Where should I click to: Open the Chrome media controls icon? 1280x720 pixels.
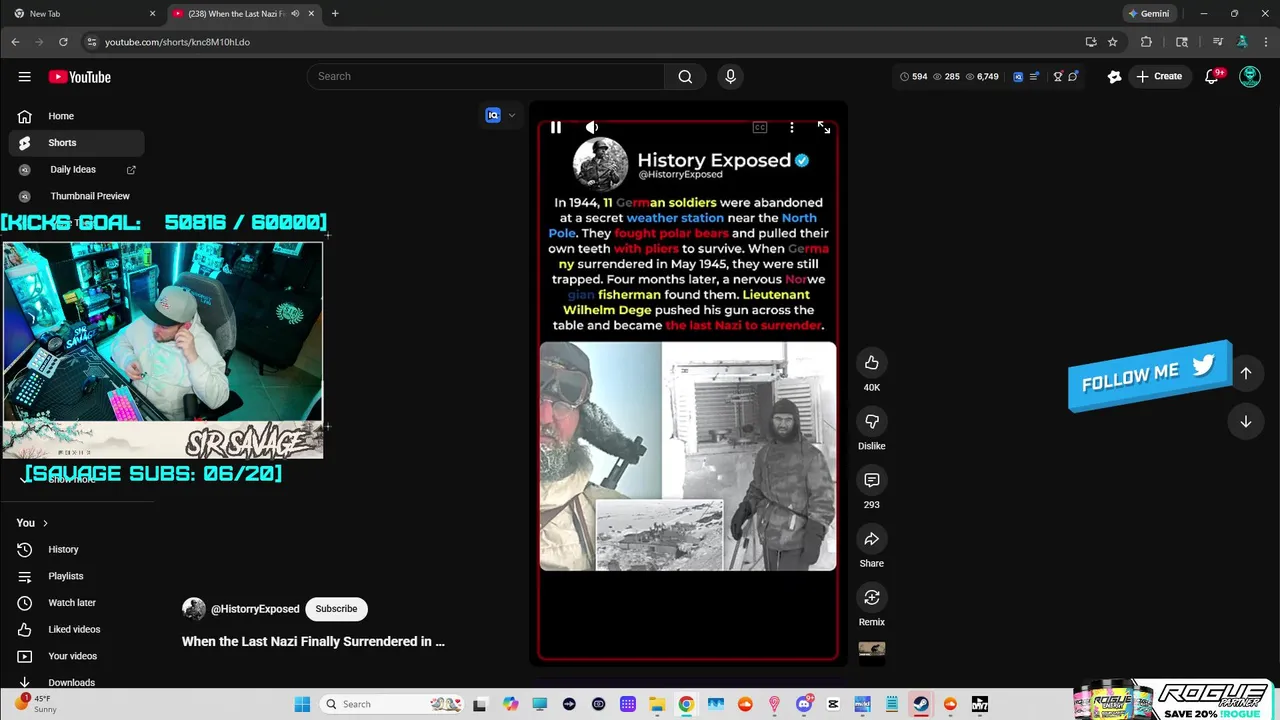coord(1217,42)
